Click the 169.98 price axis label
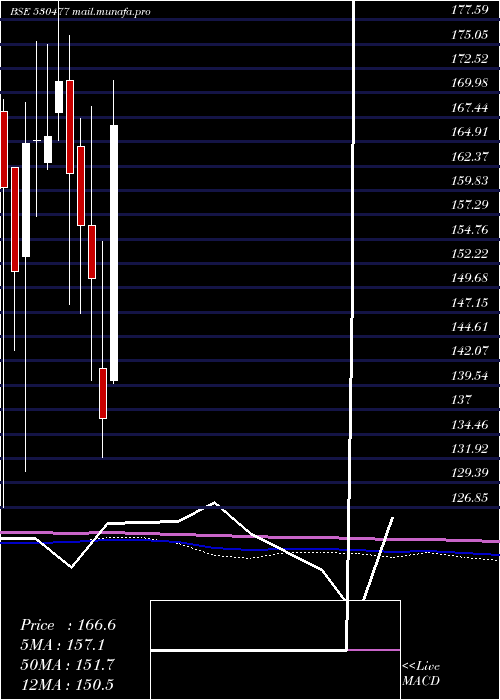 tap(470, 83)
